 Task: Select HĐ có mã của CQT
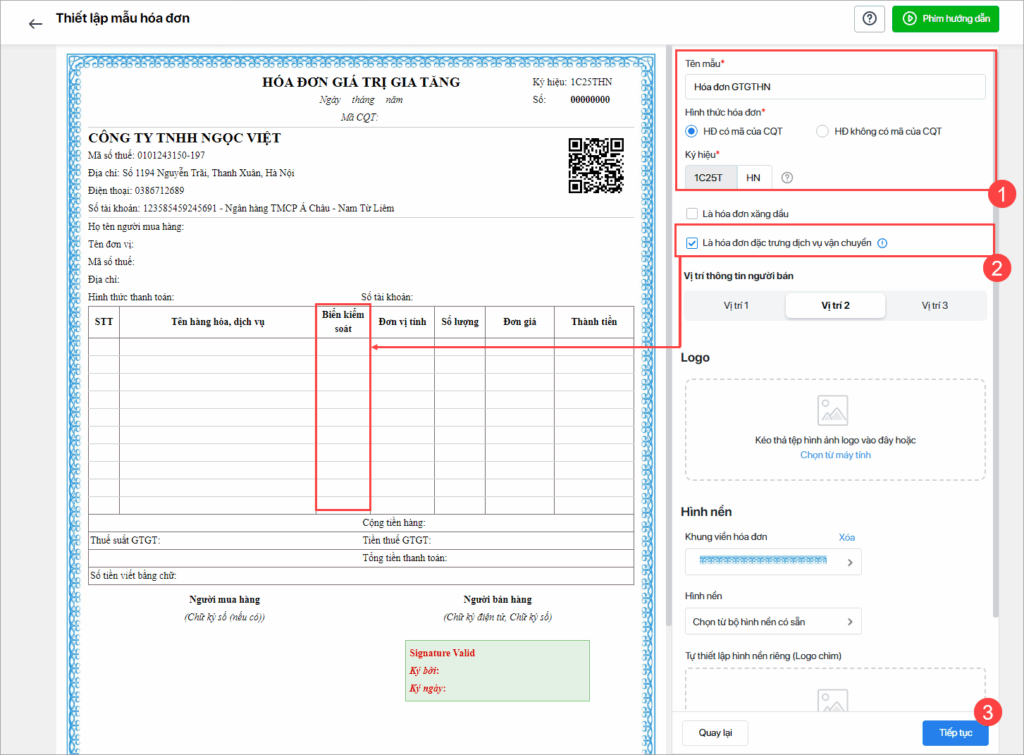click(x=692, y=131)
